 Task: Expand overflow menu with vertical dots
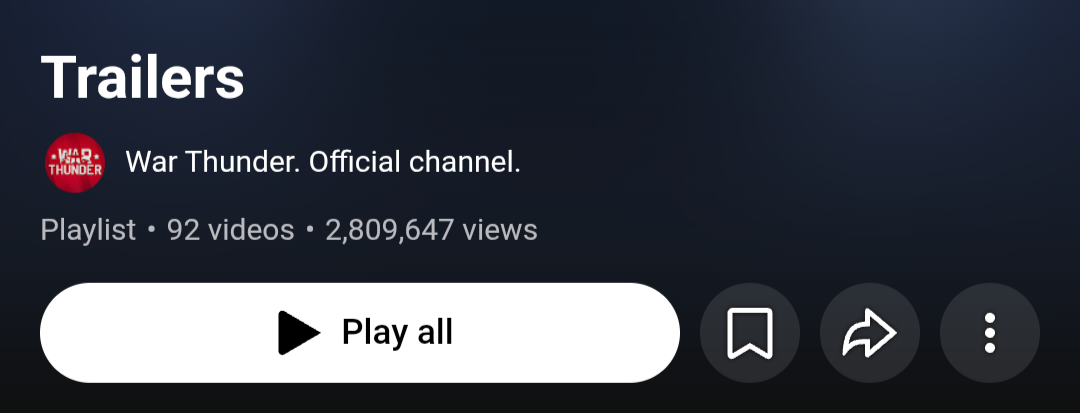[x=990, y=333]
